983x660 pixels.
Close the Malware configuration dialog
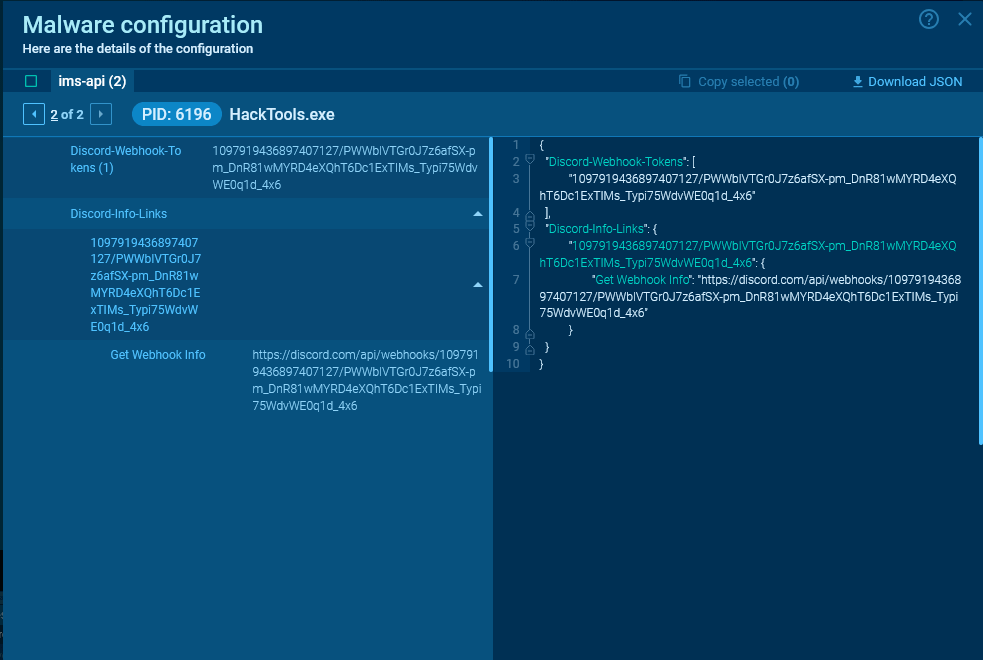tap(965, 19)
